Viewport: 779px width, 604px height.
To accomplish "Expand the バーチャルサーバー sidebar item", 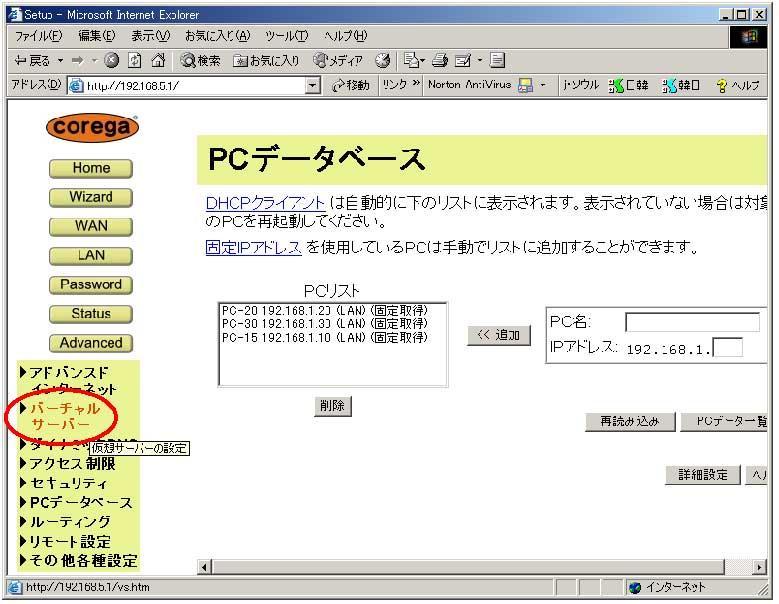I will [65, 416].
